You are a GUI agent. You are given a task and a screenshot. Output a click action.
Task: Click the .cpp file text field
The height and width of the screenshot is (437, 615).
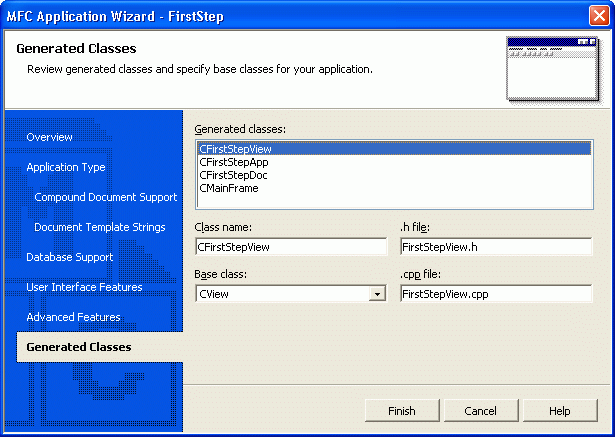coord(495,293)
